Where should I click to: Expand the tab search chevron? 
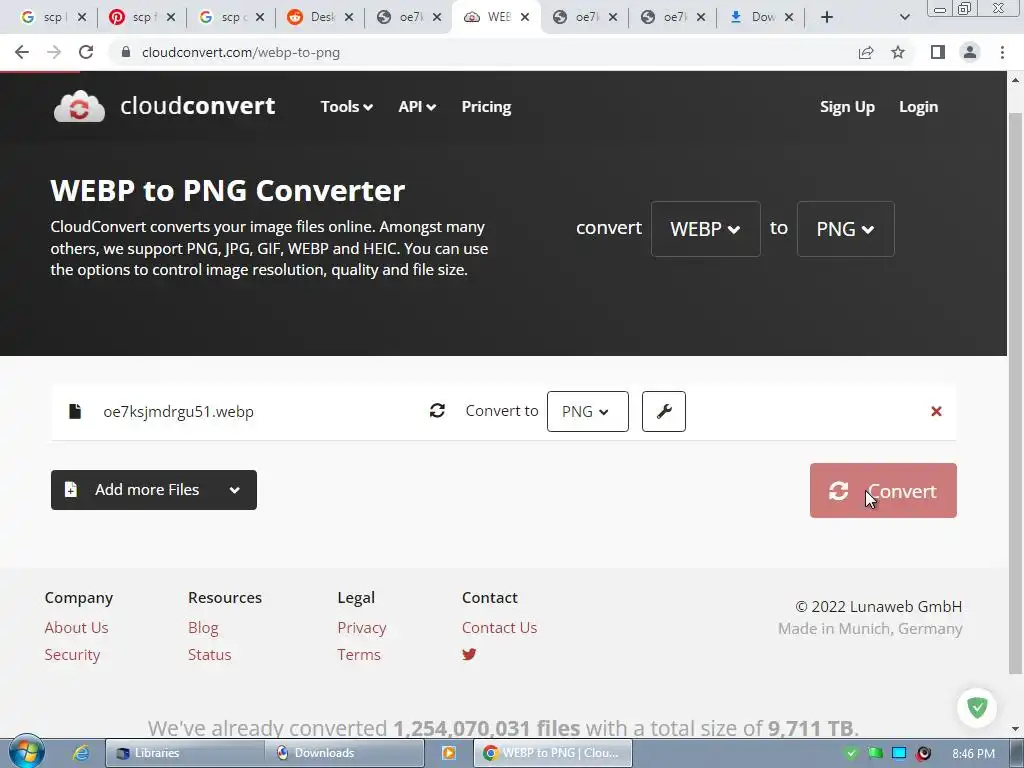click(x=904, y=17)
